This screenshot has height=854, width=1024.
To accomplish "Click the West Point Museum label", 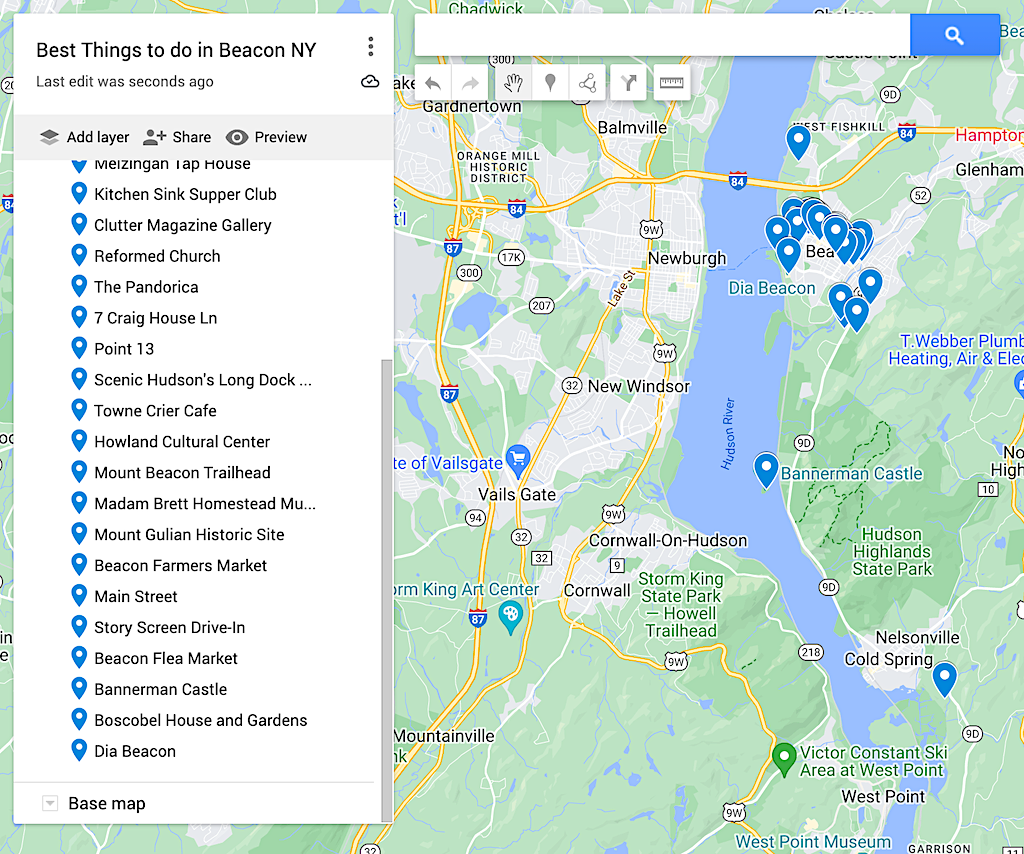I will click(813, 842).
